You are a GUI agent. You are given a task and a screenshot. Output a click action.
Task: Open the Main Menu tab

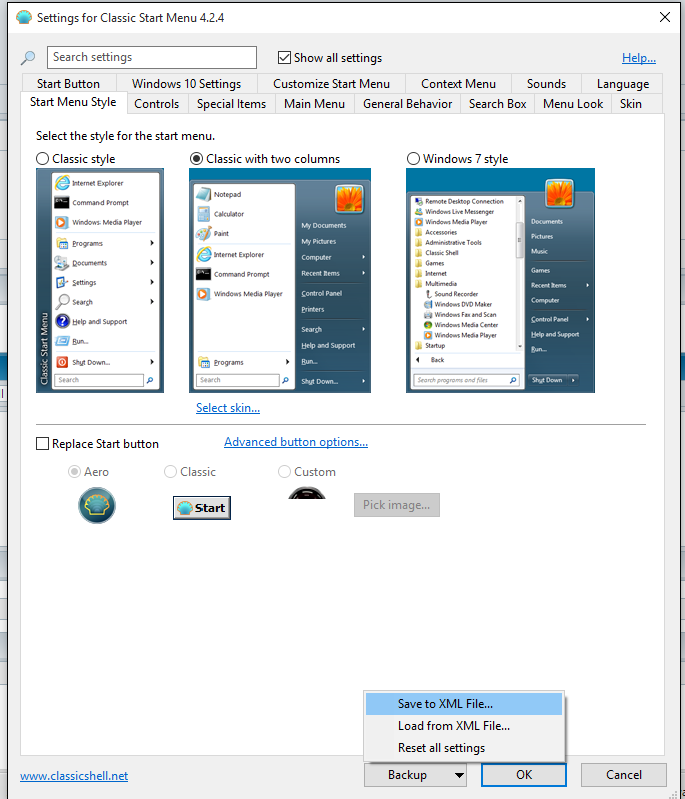click(x=314, y=104)
